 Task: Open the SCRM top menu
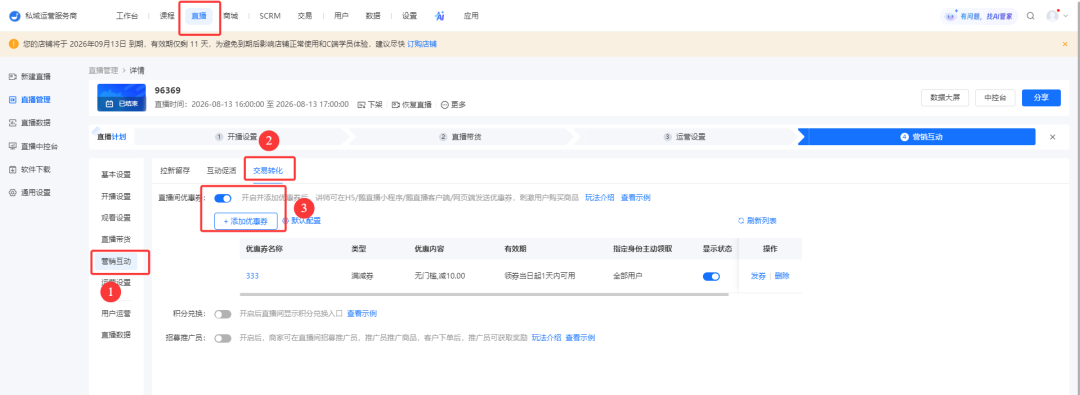click(x=270, y=16)
